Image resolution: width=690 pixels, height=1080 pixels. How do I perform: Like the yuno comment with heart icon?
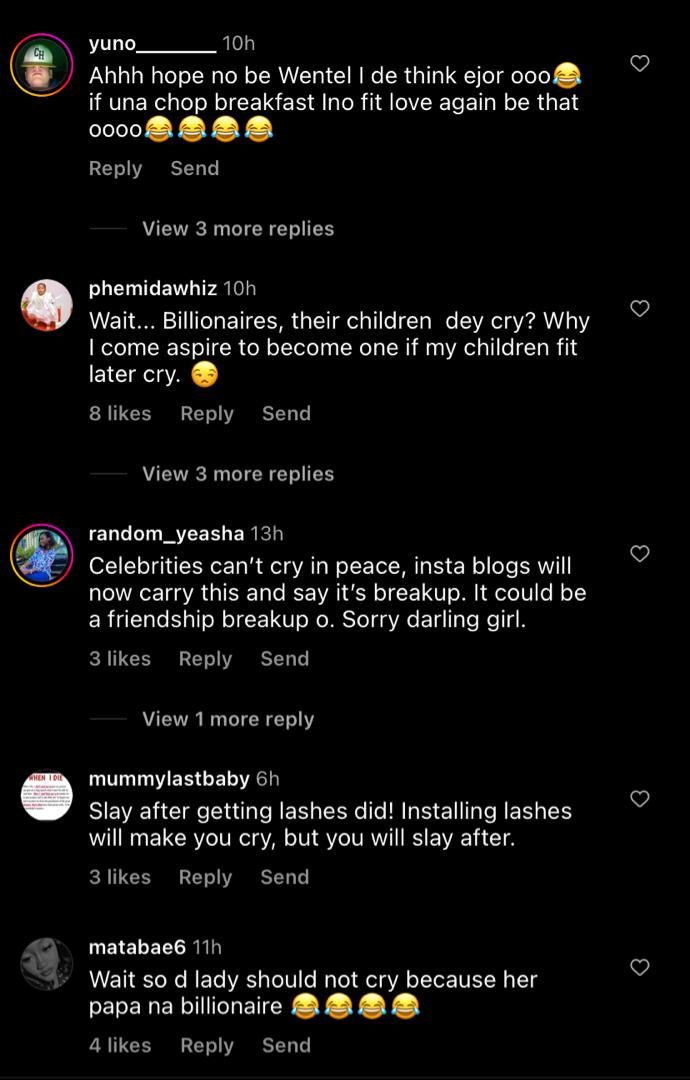pos(640,64)
